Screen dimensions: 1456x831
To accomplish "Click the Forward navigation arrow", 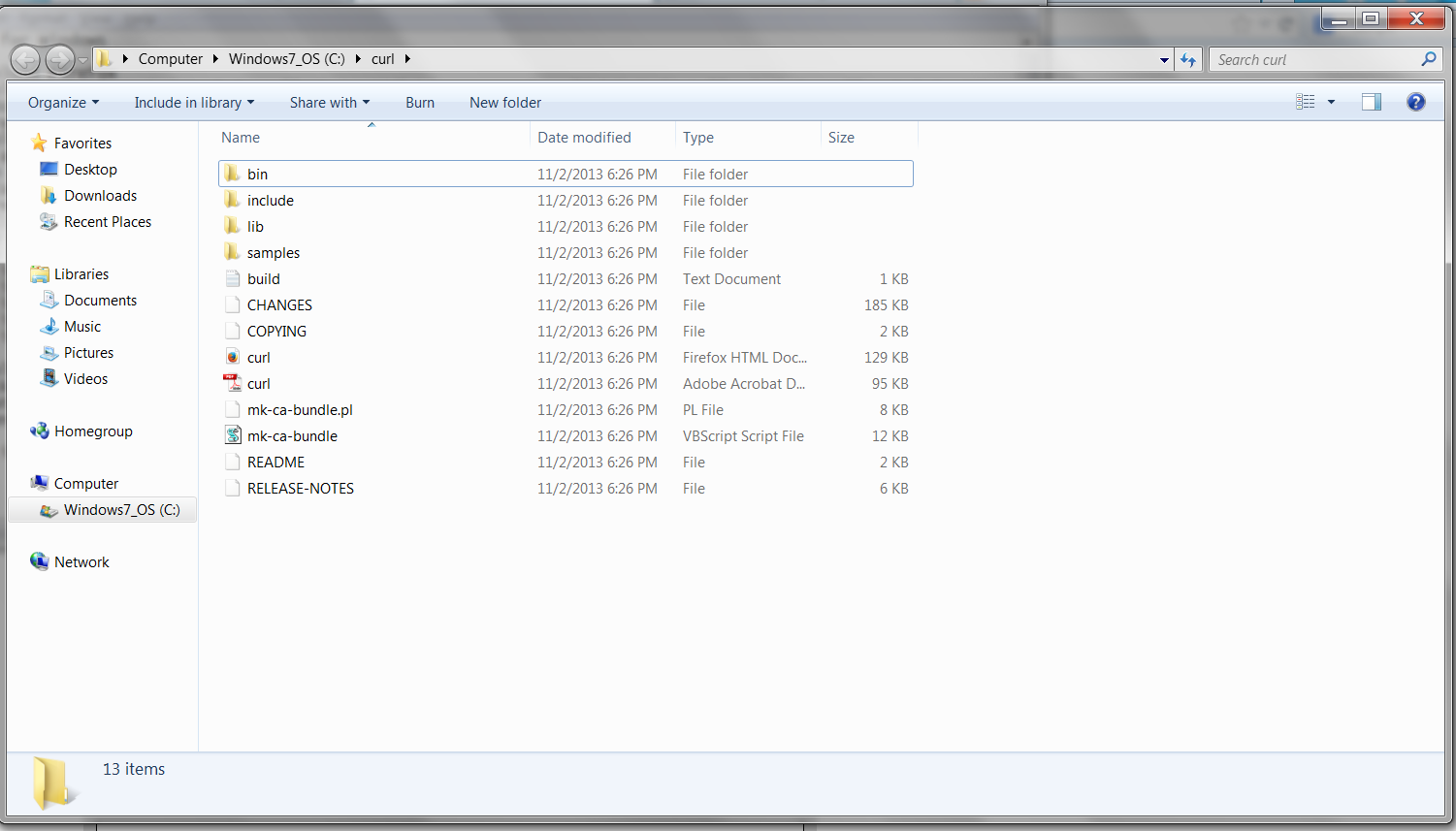I will (60, 60).
